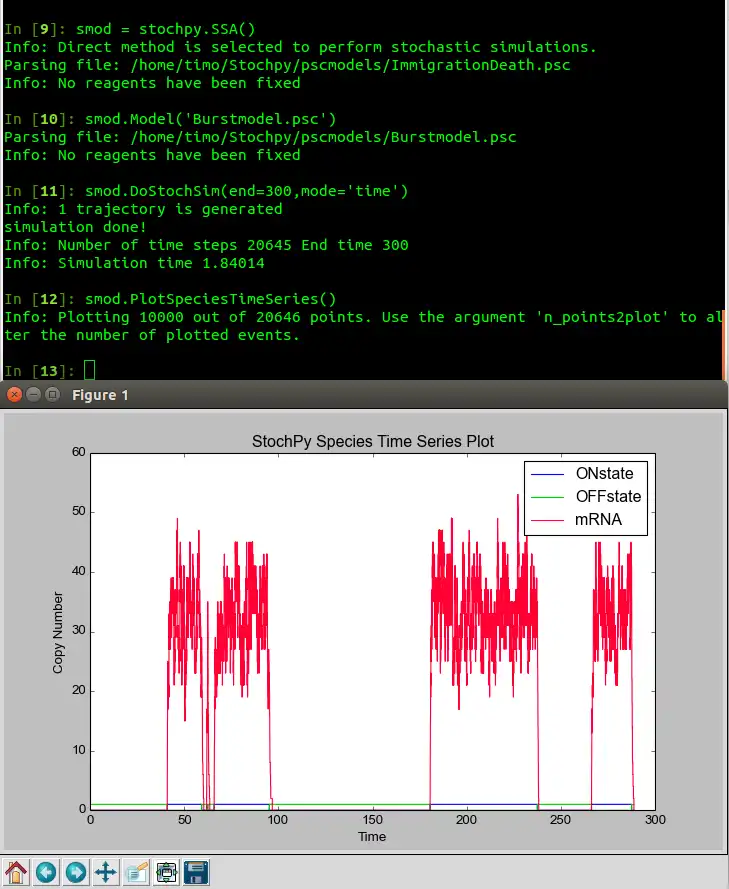Activate the zoom to rectangle tool

point(136,872)
